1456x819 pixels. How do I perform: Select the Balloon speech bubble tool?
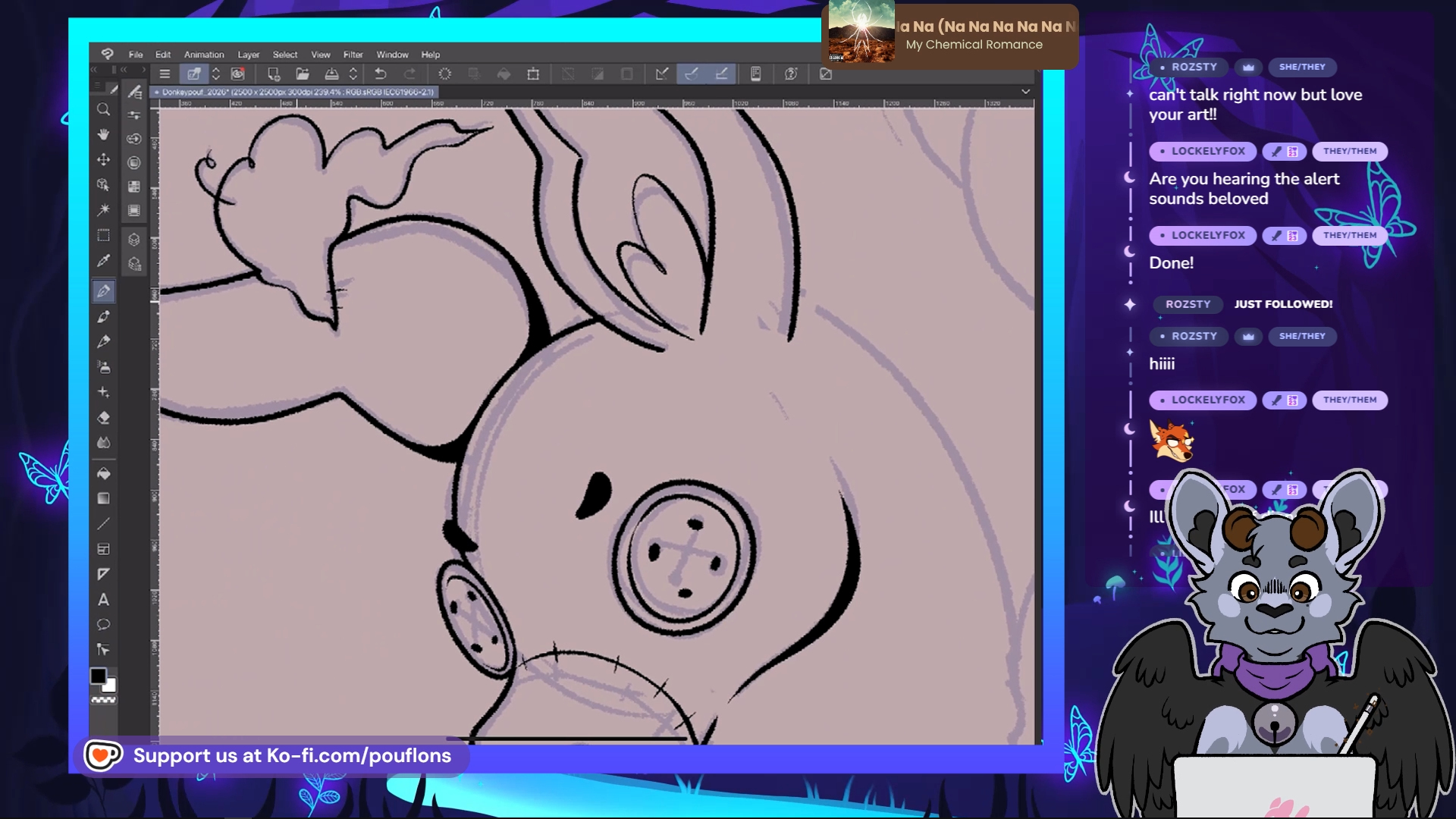pos(103,625)
